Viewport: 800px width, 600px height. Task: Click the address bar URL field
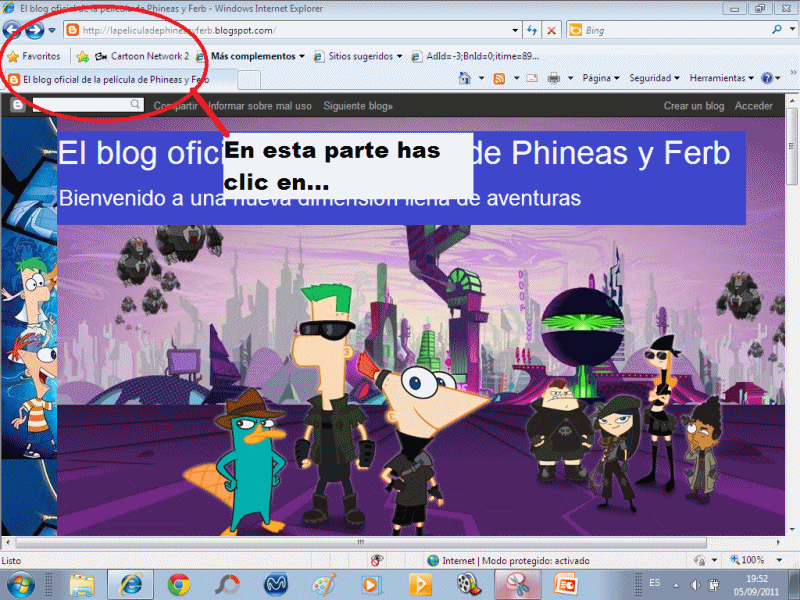[291, 31]
